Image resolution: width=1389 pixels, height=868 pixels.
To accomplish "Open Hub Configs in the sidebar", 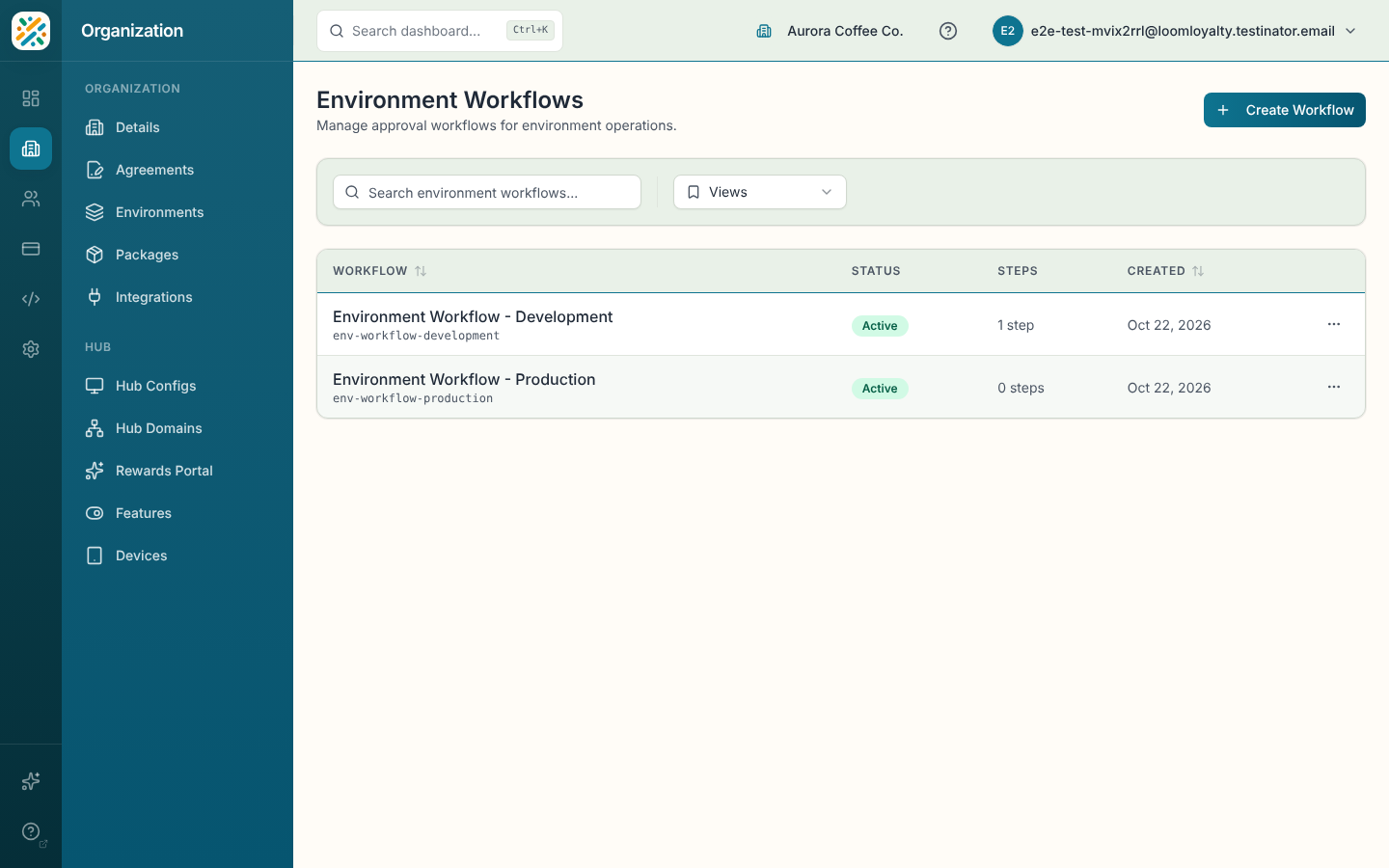I will 177,386.
